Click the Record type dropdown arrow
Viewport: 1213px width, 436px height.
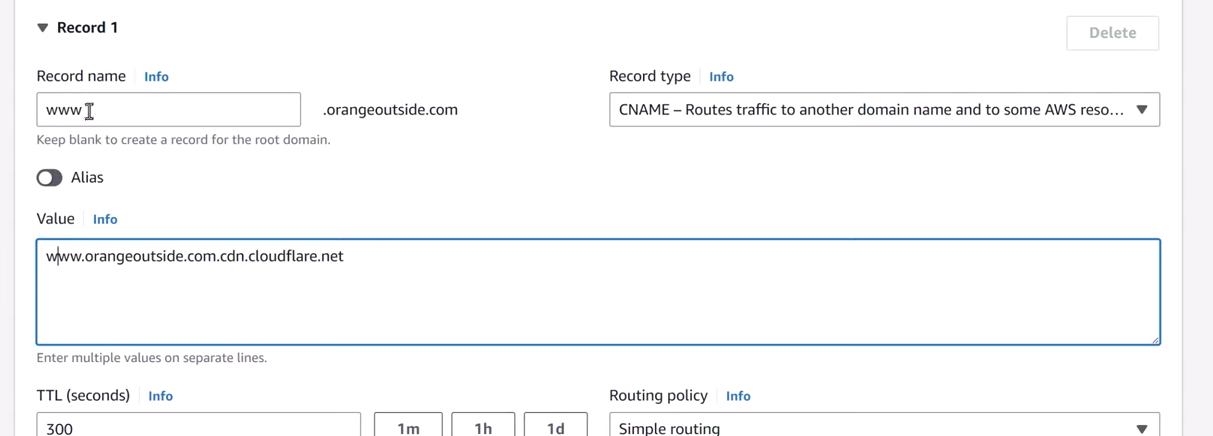pyautogui.click(x=1142, y=110)
